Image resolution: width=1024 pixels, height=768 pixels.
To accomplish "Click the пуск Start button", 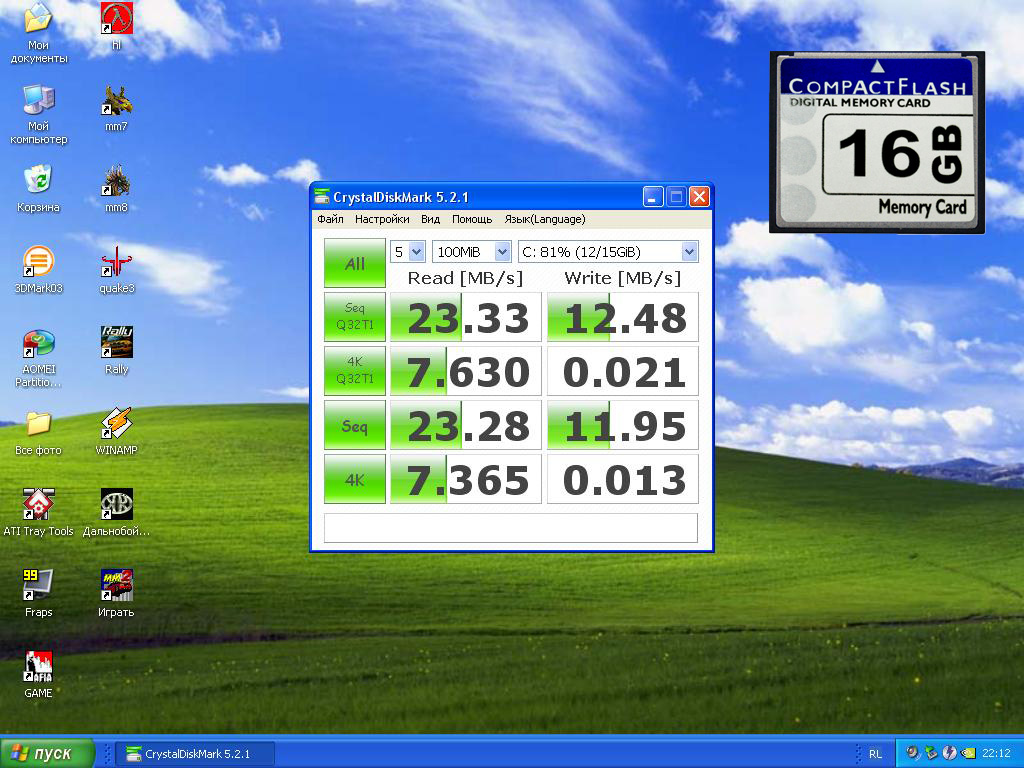I will coord(47,753).
